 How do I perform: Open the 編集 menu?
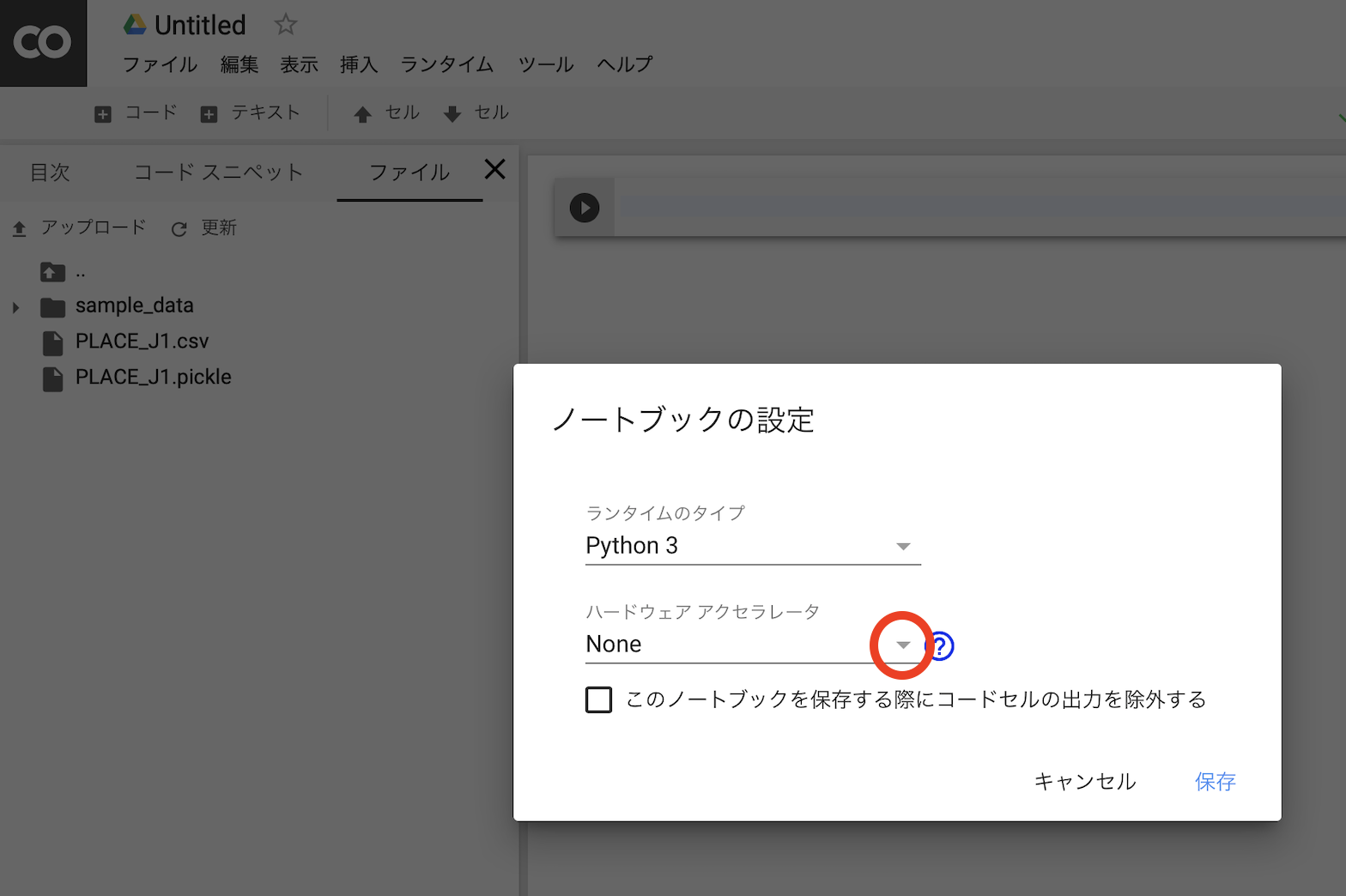(x=239, y=64)
